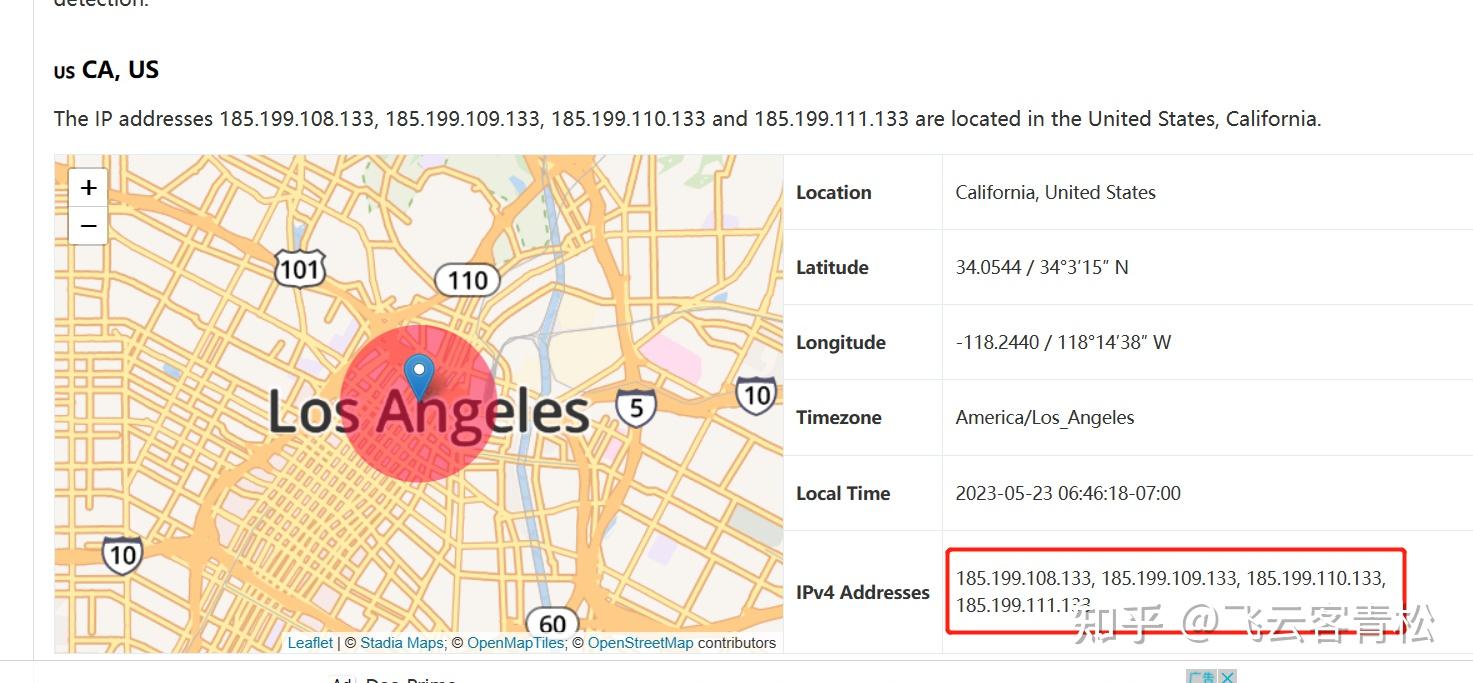Open the Stadia Maps link
The height and width of the screenshot is (683, 1473).
(x=401, y=643)
